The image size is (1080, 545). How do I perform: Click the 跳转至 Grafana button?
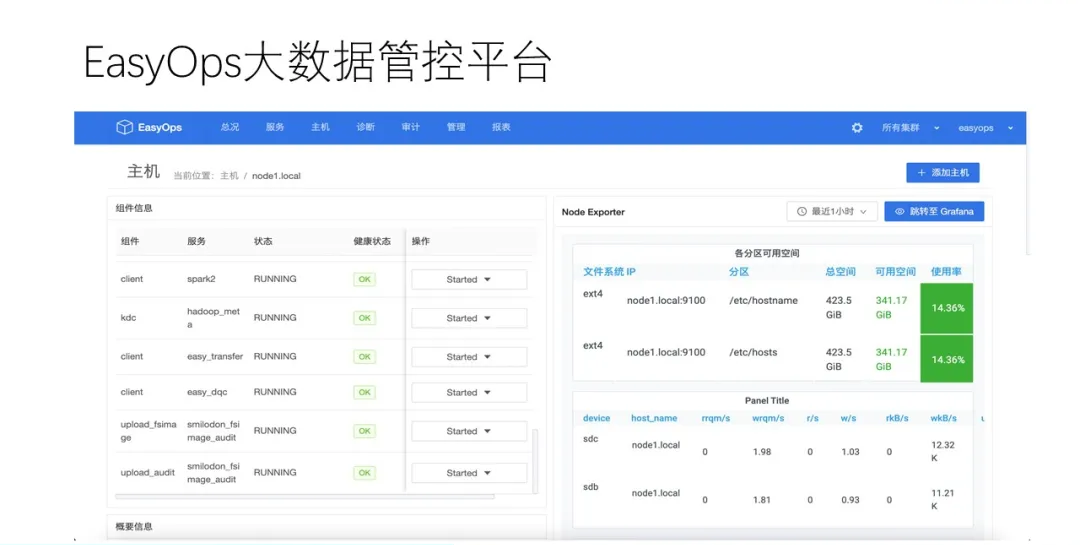(x=934, y=212)
